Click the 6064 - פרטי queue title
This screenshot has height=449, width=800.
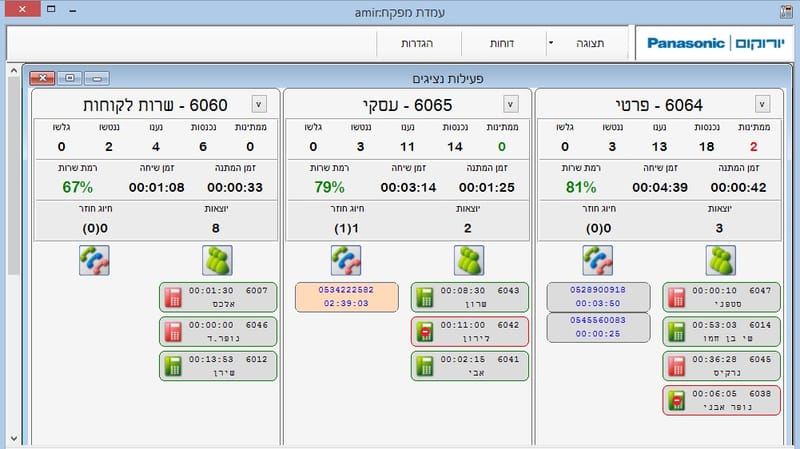point(659,105)
